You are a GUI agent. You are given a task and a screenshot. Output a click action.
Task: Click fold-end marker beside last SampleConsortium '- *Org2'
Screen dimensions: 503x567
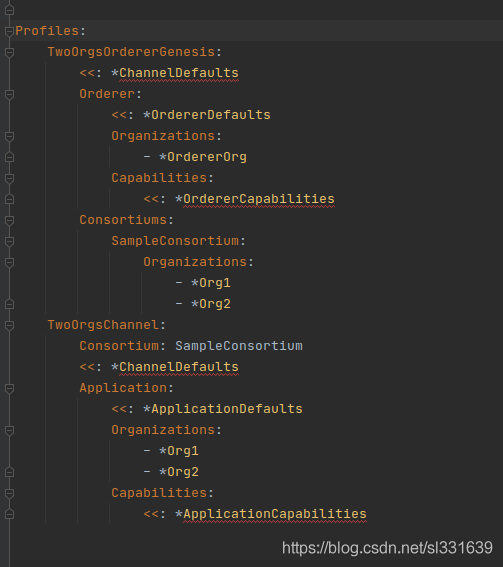pyautogui.click(x=9, y=304)
